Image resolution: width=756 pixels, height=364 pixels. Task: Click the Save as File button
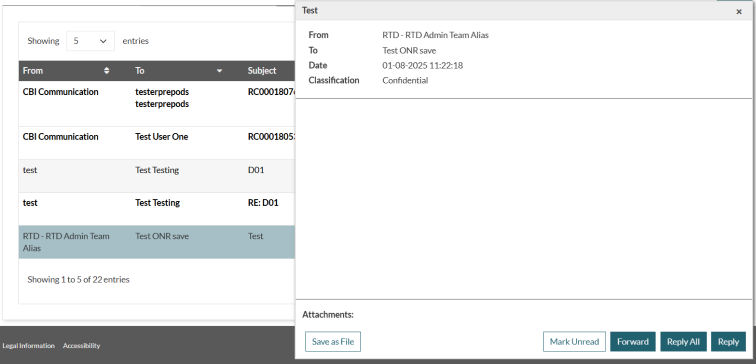(333, 342)
